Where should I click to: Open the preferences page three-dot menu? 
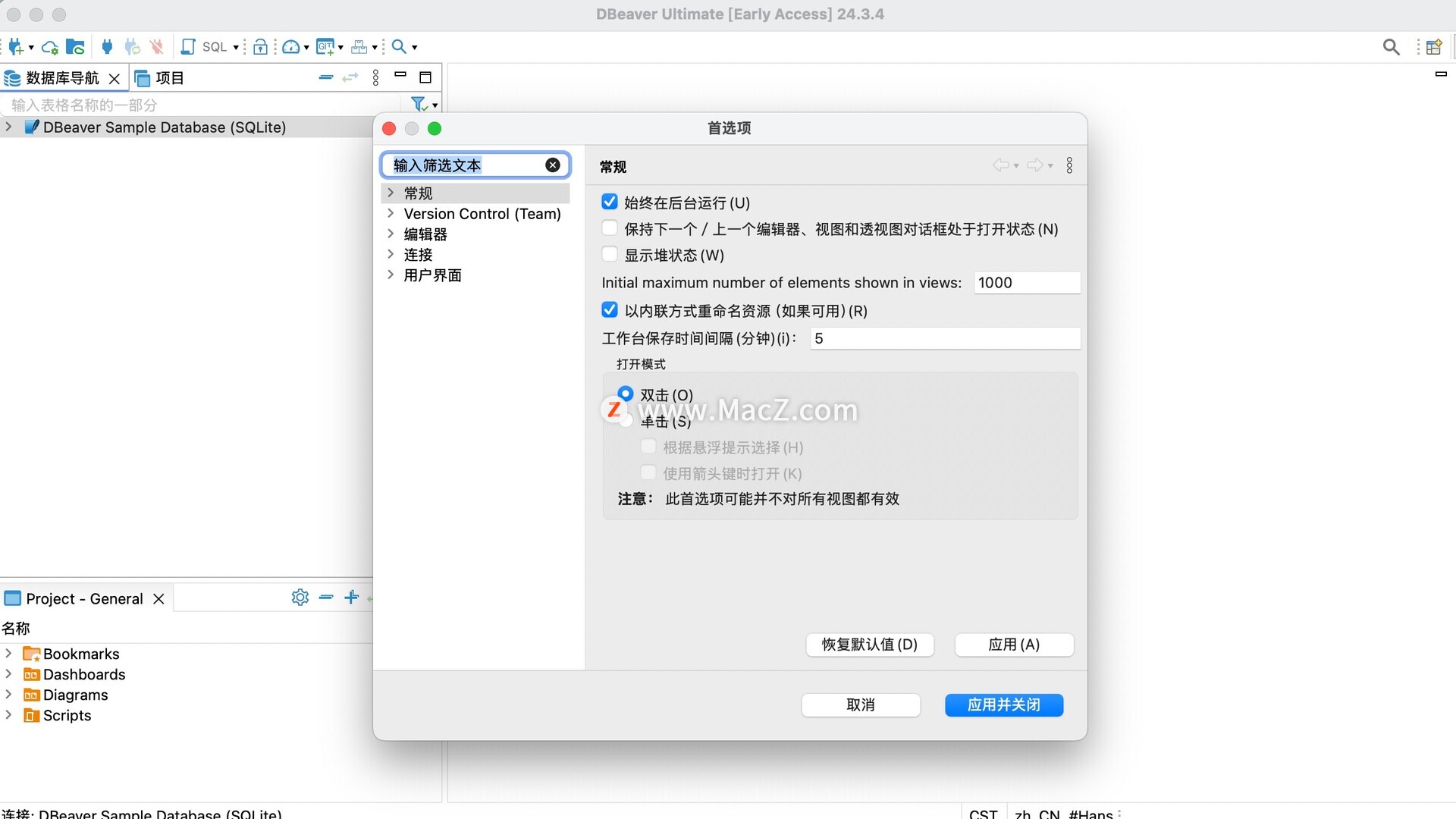click(1069, 165)
